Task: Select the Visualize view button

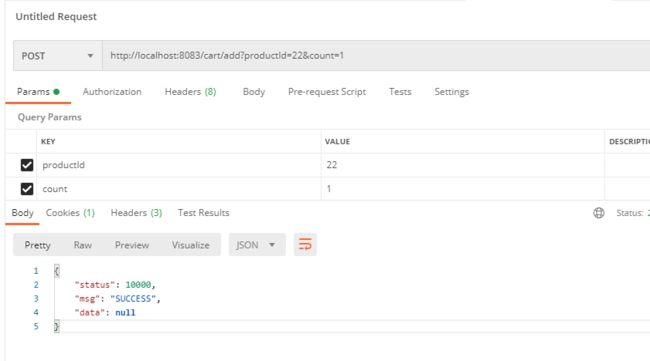Action: (x=191, y=245)
